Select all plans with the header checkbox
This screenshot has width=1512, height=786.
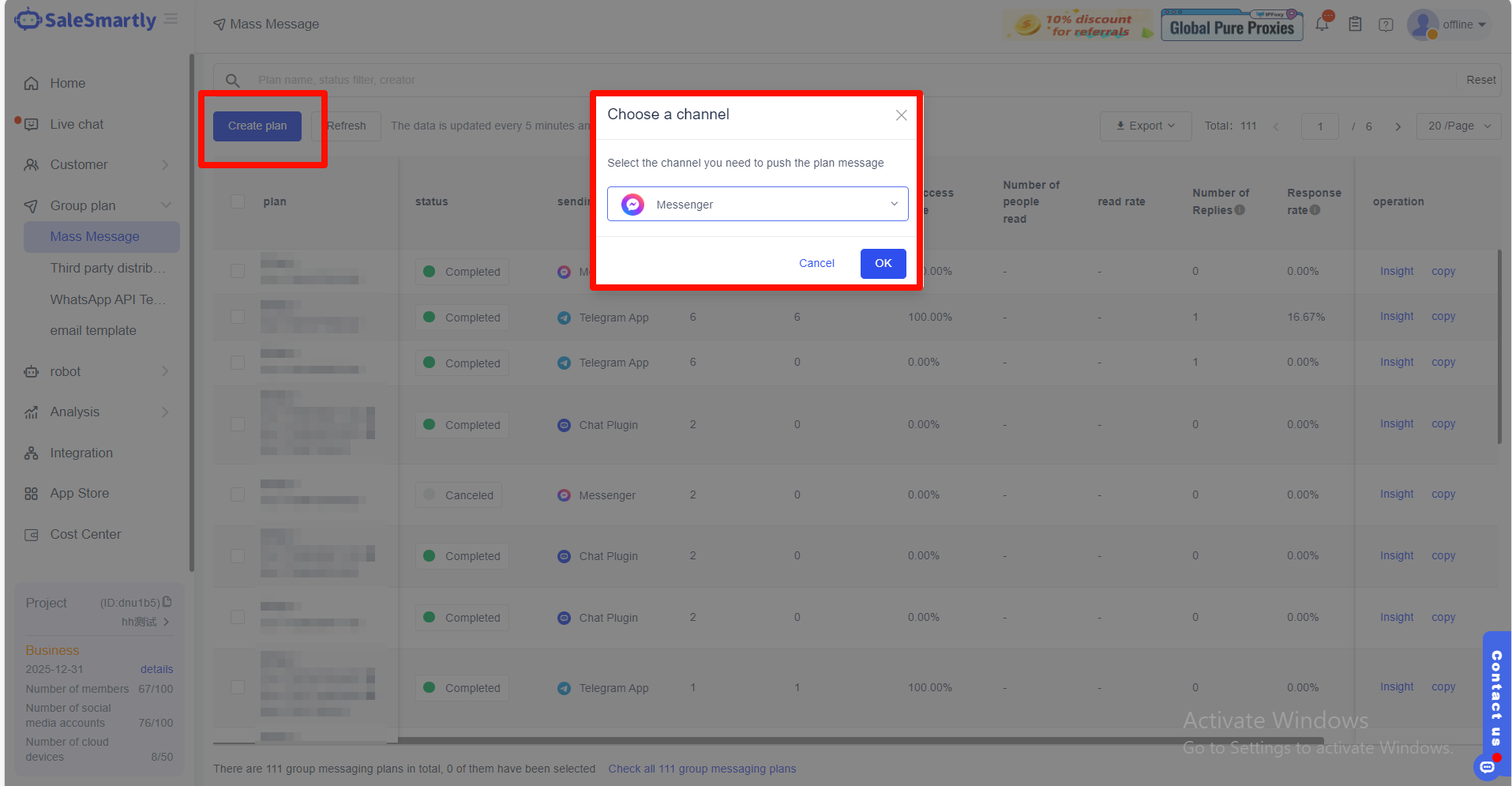(238, 201)
